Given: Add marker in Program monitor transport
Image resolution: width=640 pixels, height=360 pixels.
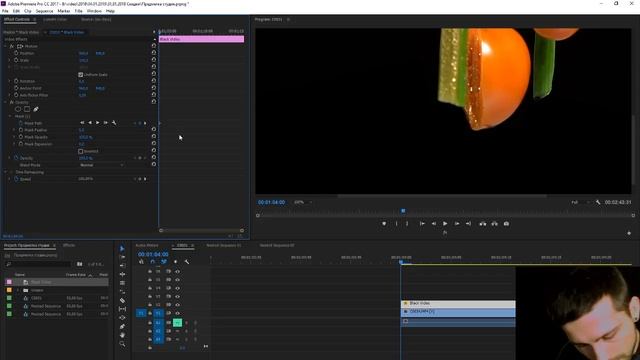Looking at the screenshot, I should pos(384,224).
